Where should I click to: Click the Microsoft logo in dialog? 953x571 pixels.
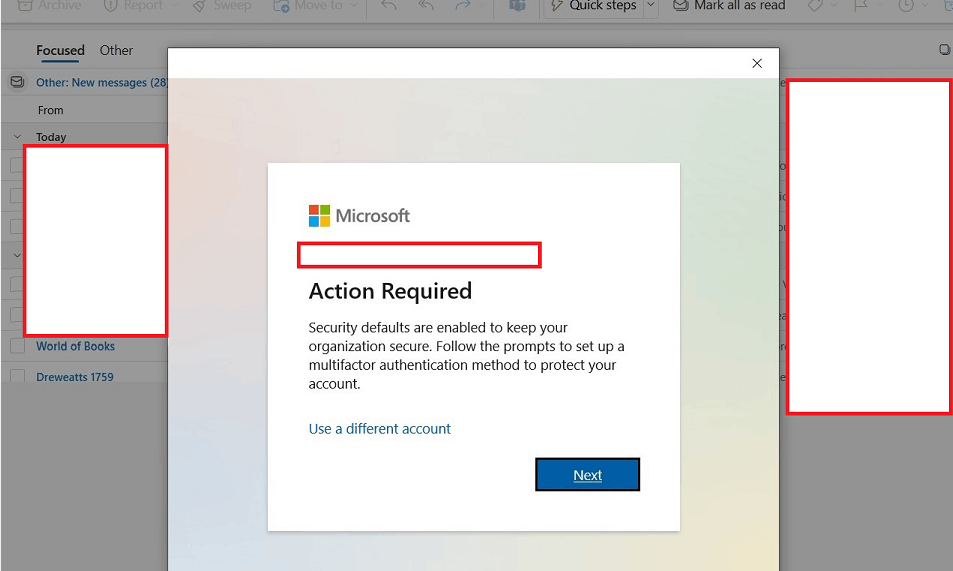359,216
